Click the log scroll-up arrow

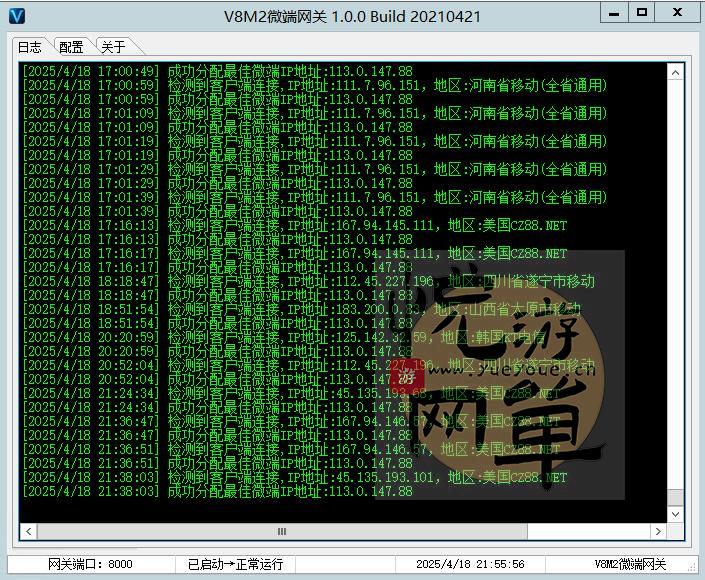coord(676,72)
